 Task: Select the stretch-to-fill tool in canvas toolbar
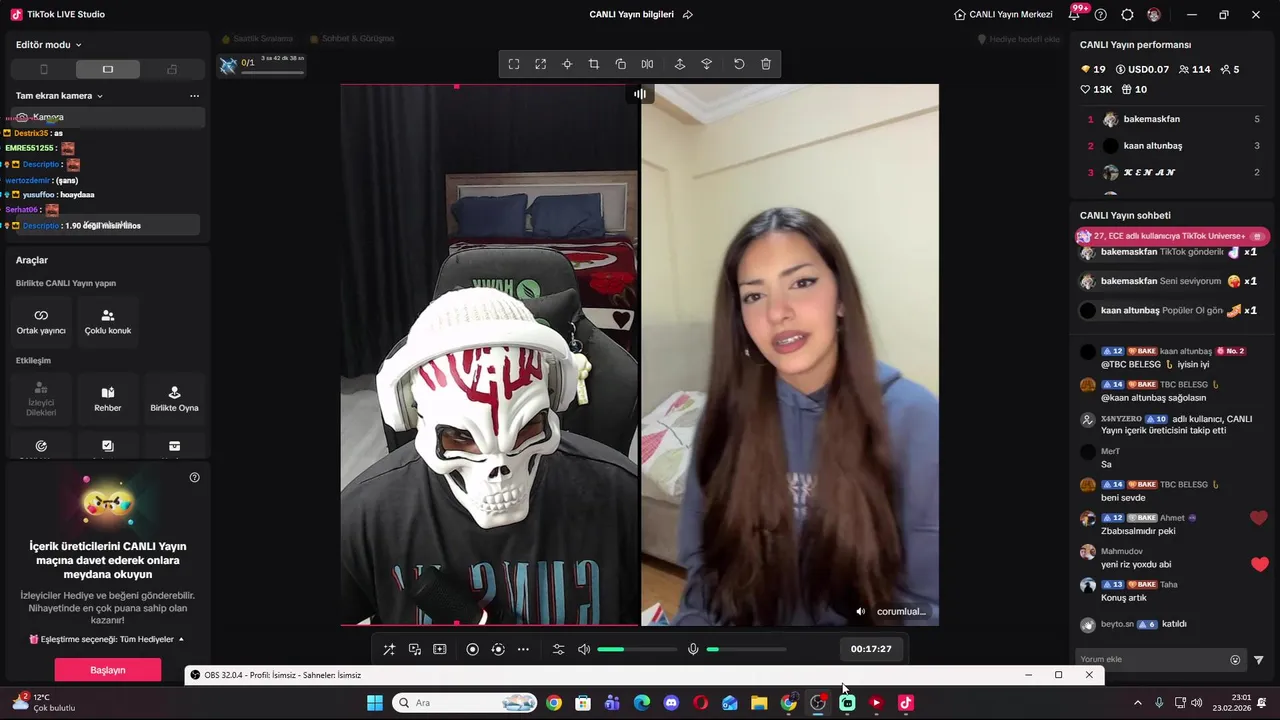[x=540, y=64]
